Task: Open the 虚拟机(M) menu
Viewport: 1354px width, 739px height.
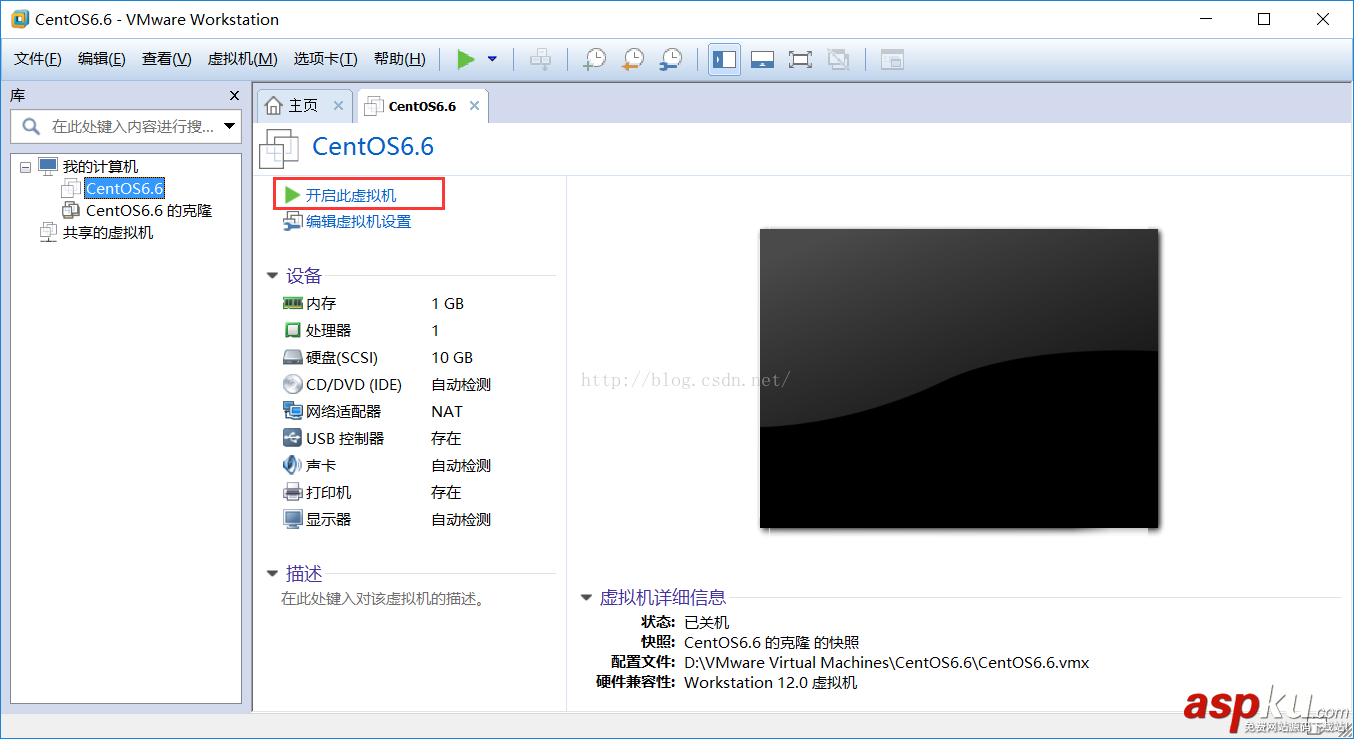Action: [242, 59]
